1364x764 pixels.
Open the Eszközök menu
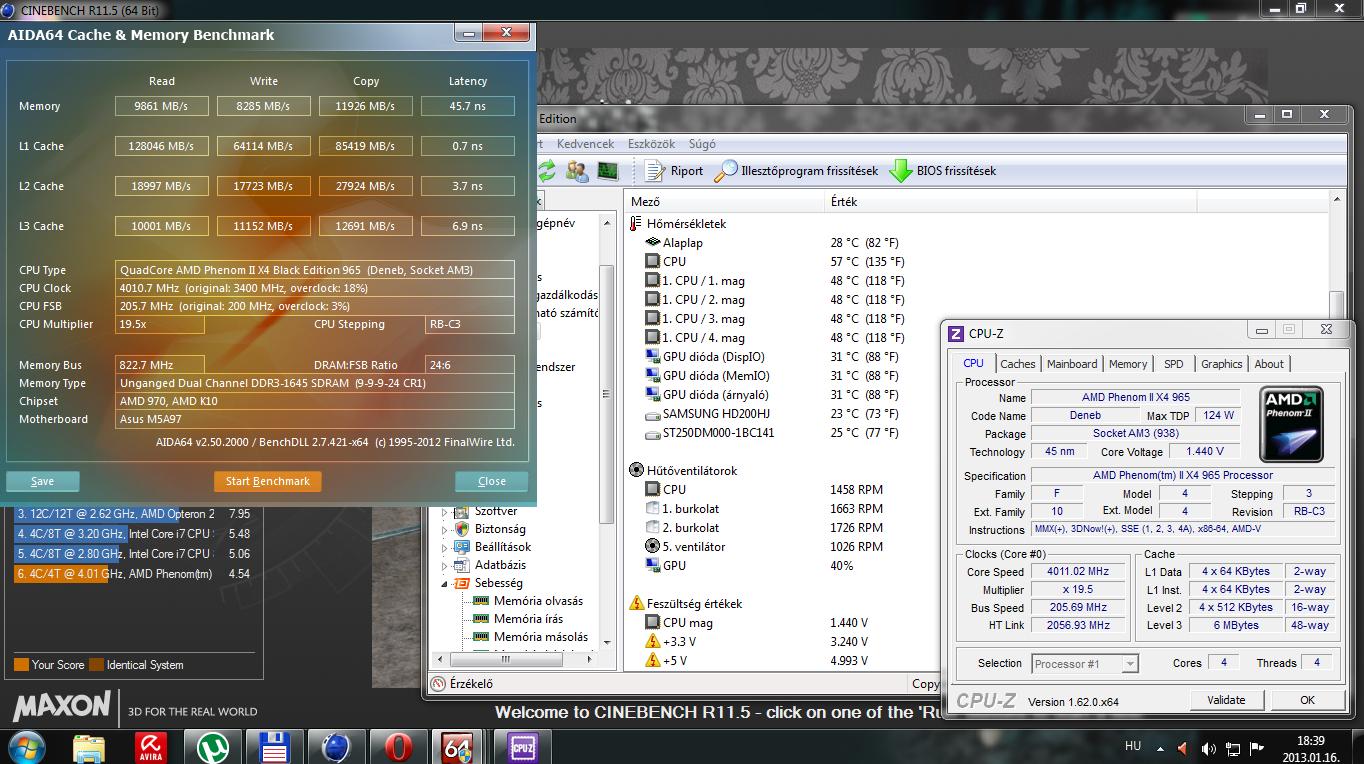point(651,144)
